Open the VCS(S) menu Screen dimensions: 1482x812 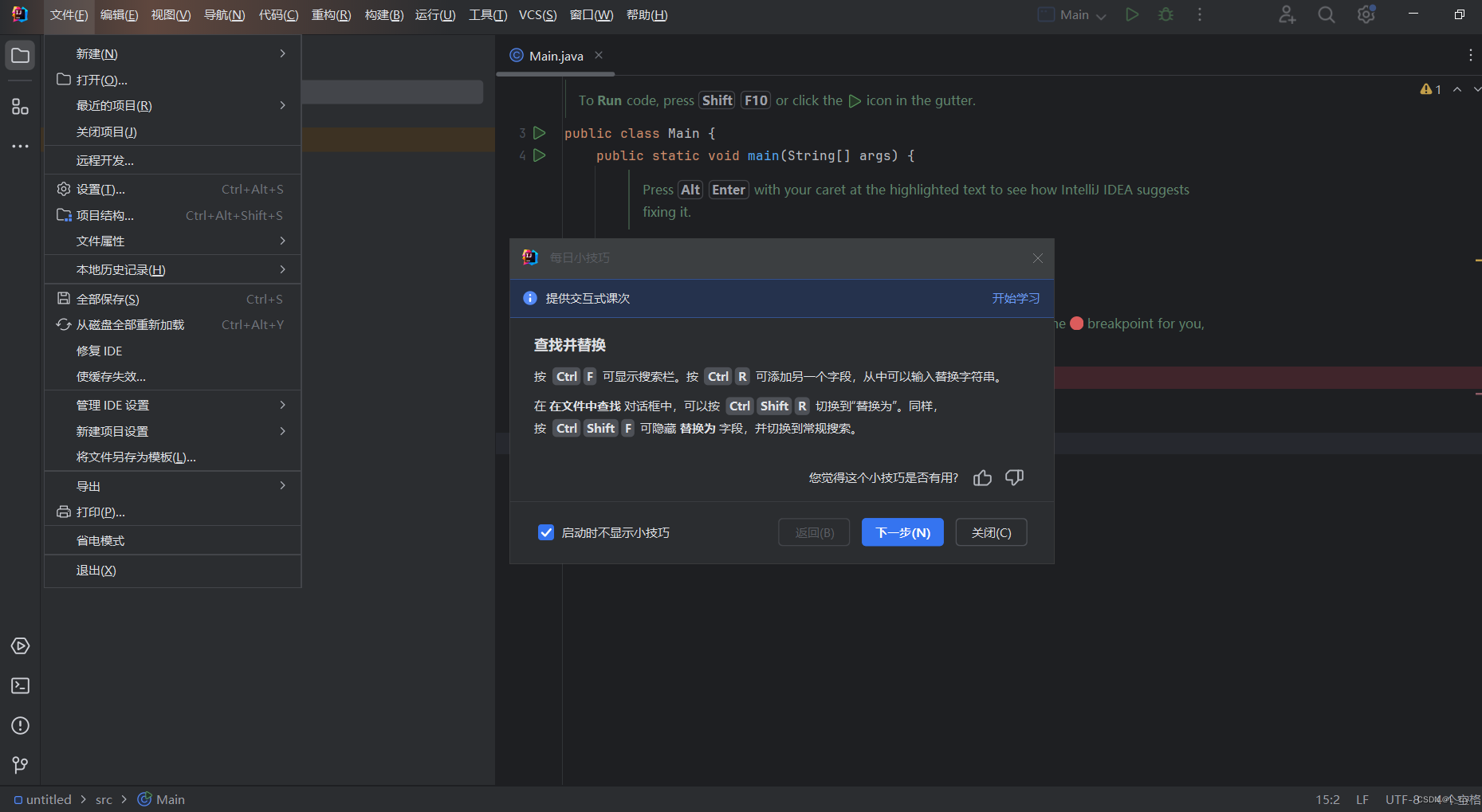[537, 15]
